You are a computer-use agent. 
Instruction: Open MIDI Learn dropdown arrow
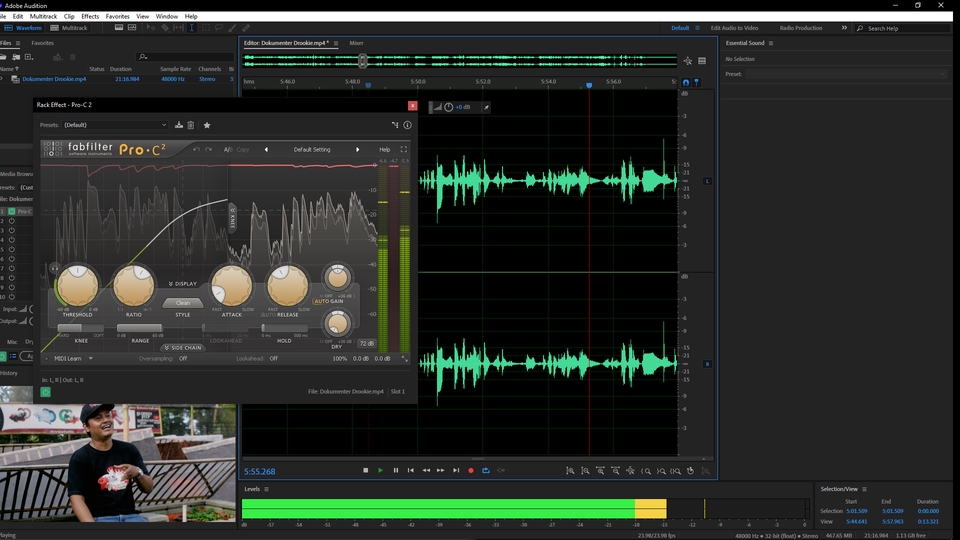[91, 359]
